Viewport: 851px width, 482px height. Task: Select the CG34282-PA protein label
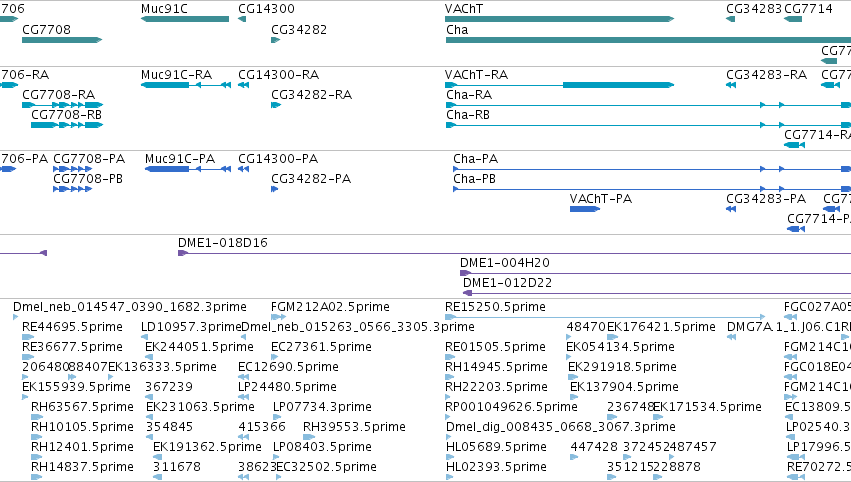point(311,179)
